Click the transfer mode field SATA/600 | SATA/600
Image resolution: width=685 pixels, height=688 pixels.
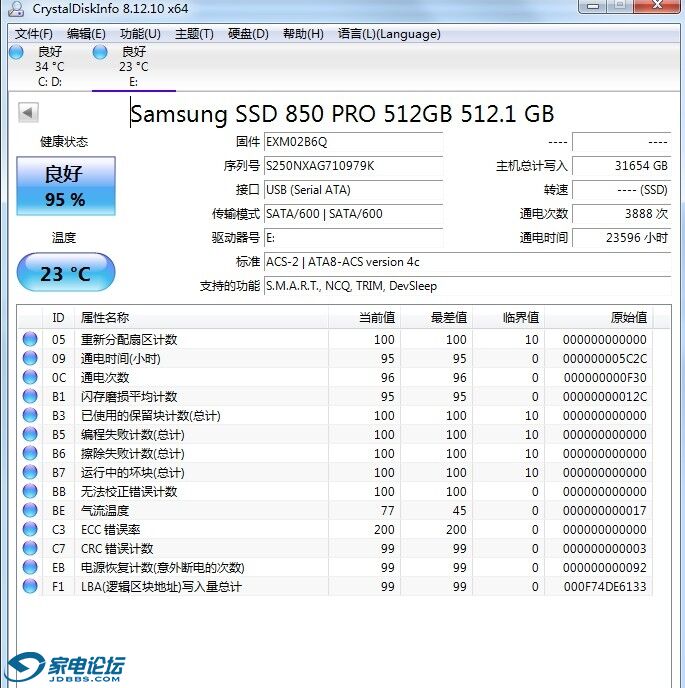pyautogui.click(x=353, y=214)
